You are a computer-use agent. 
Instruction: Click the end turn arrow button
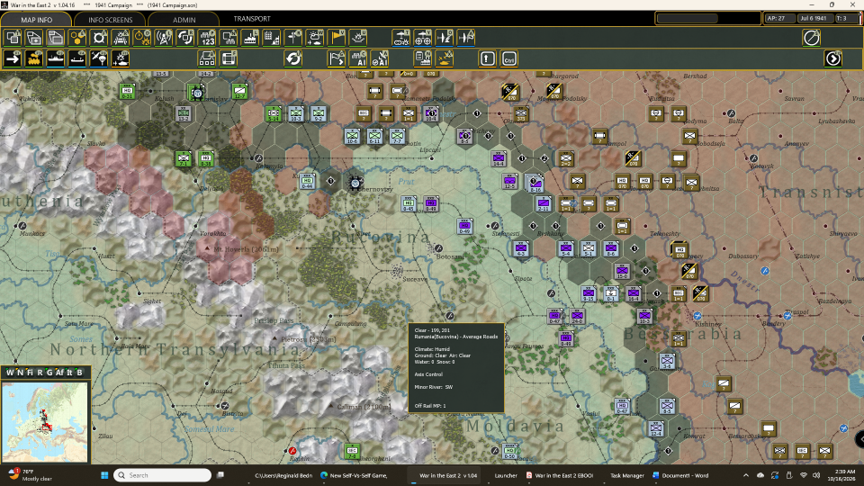pyautogui.click(x=833, y=58)
